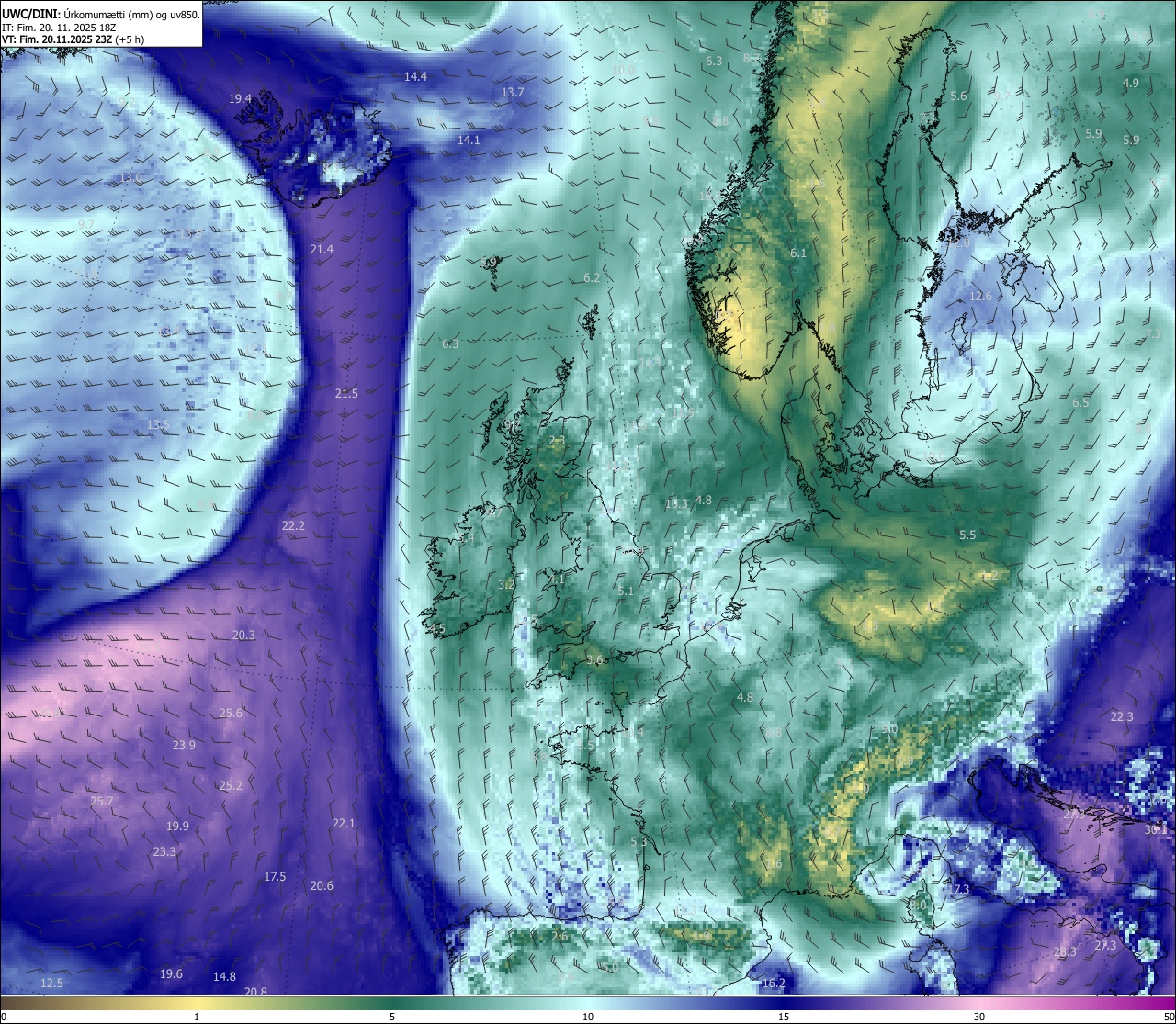
Task: Click the 16.2 value label
Action: [774, 984]
